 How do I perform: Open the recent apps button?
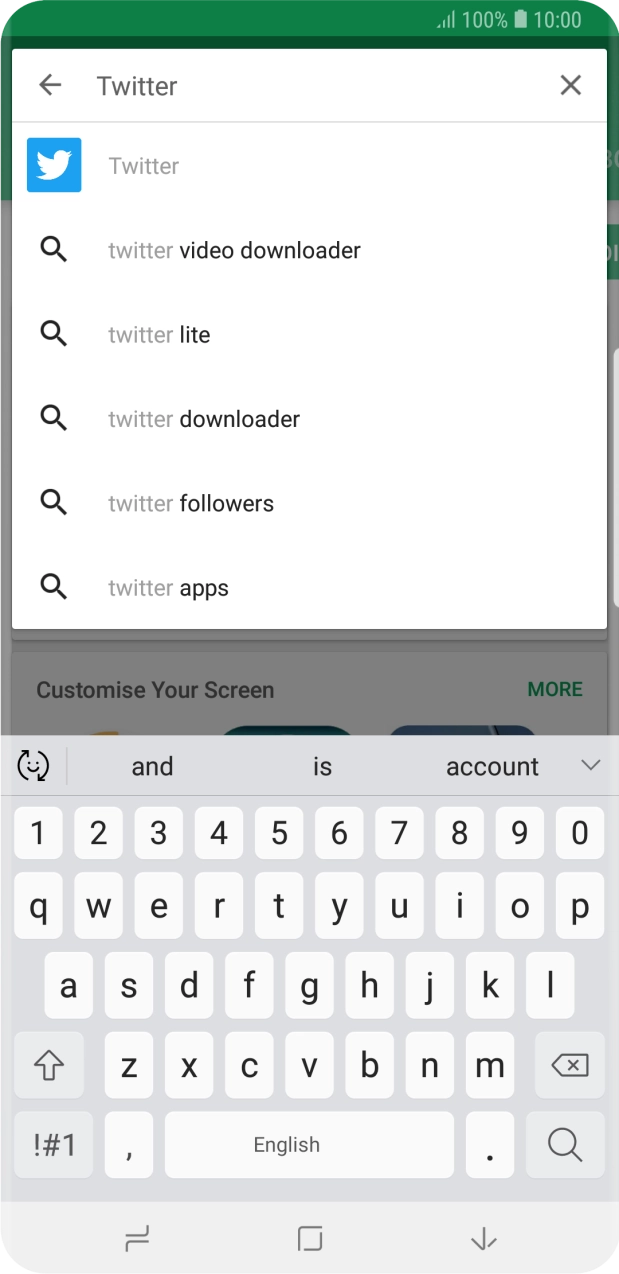pyautogui.click(x=137, y=1239)
